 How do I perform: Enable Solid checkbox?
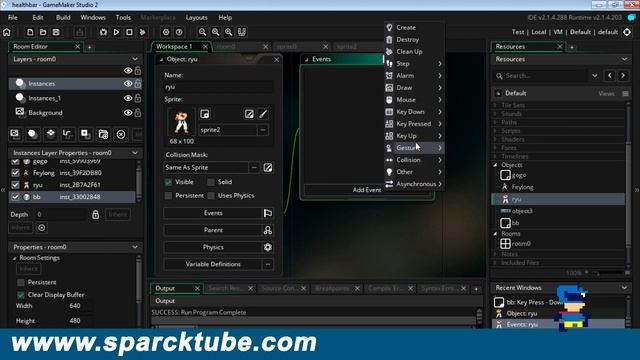point(211,182)
